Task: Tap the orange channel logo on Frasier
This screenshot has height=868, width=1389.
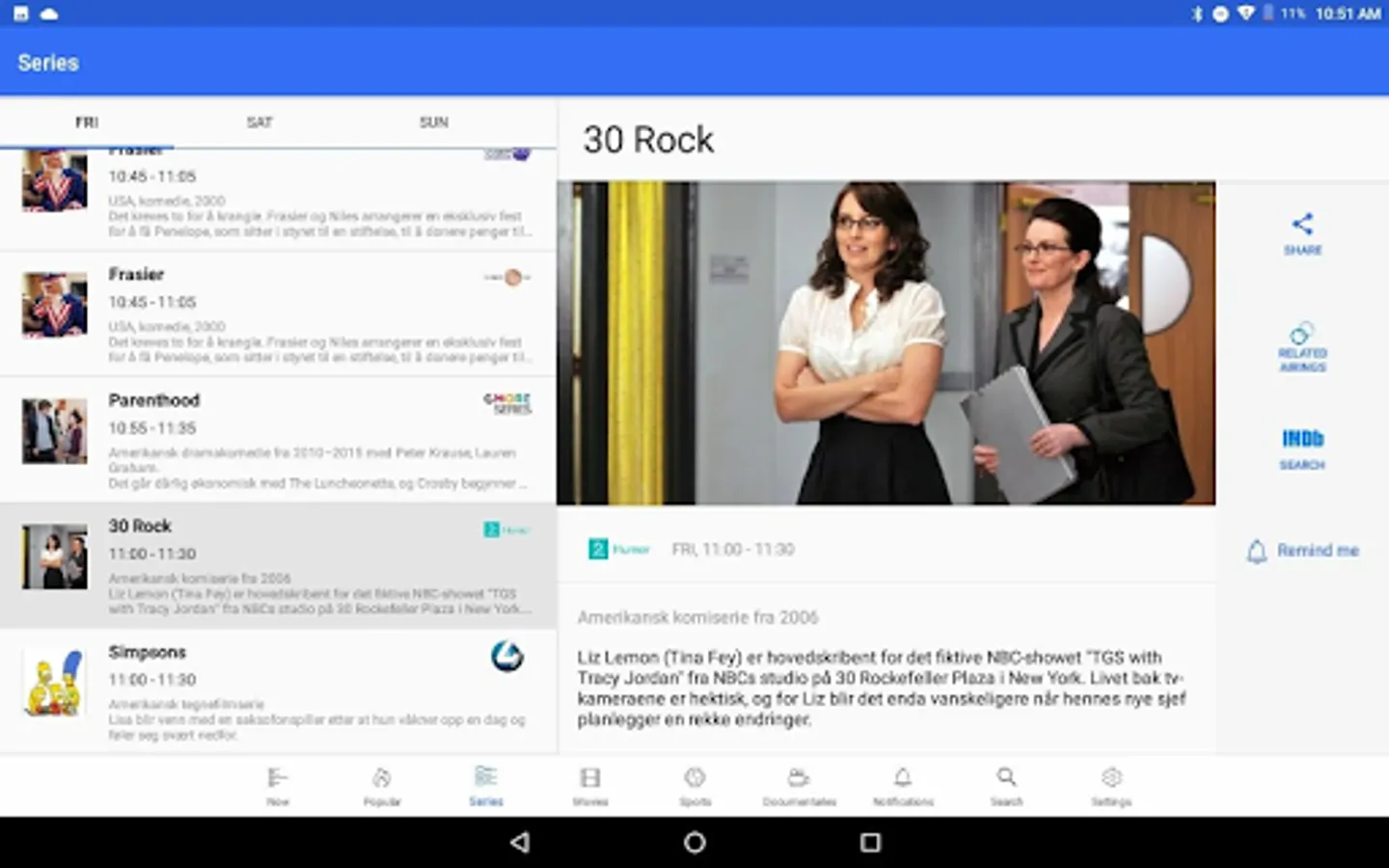Action: tap(508, 278)
